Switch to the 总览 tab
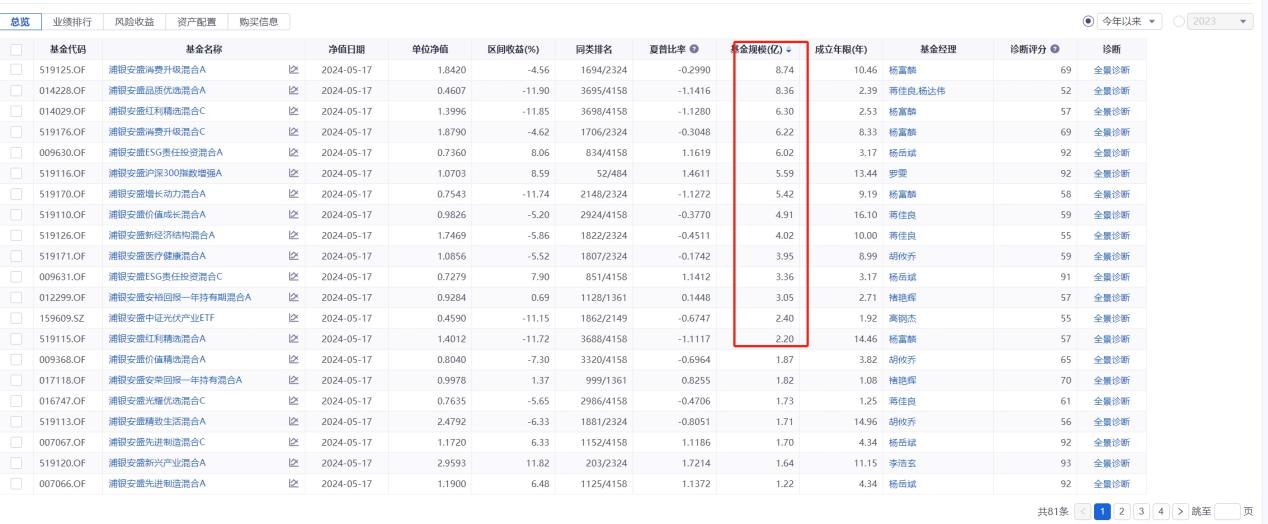This screenshot has width=1268, height=524. coord(20,21)
